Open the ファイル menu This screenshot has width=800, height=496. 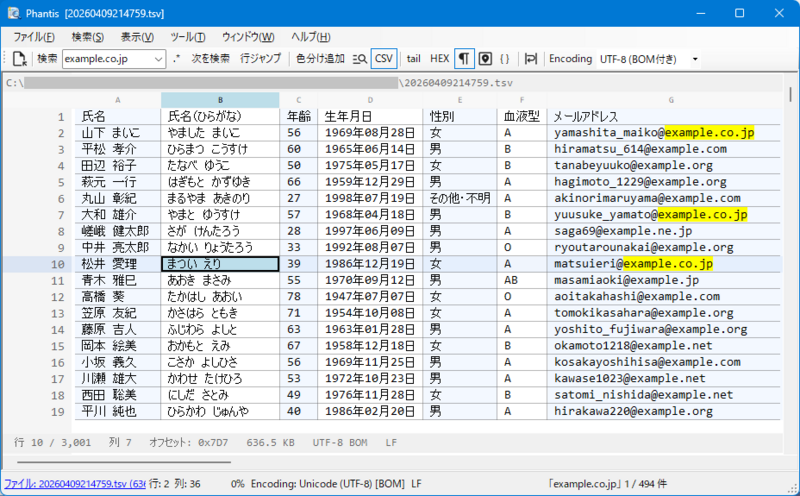(34, 37)
